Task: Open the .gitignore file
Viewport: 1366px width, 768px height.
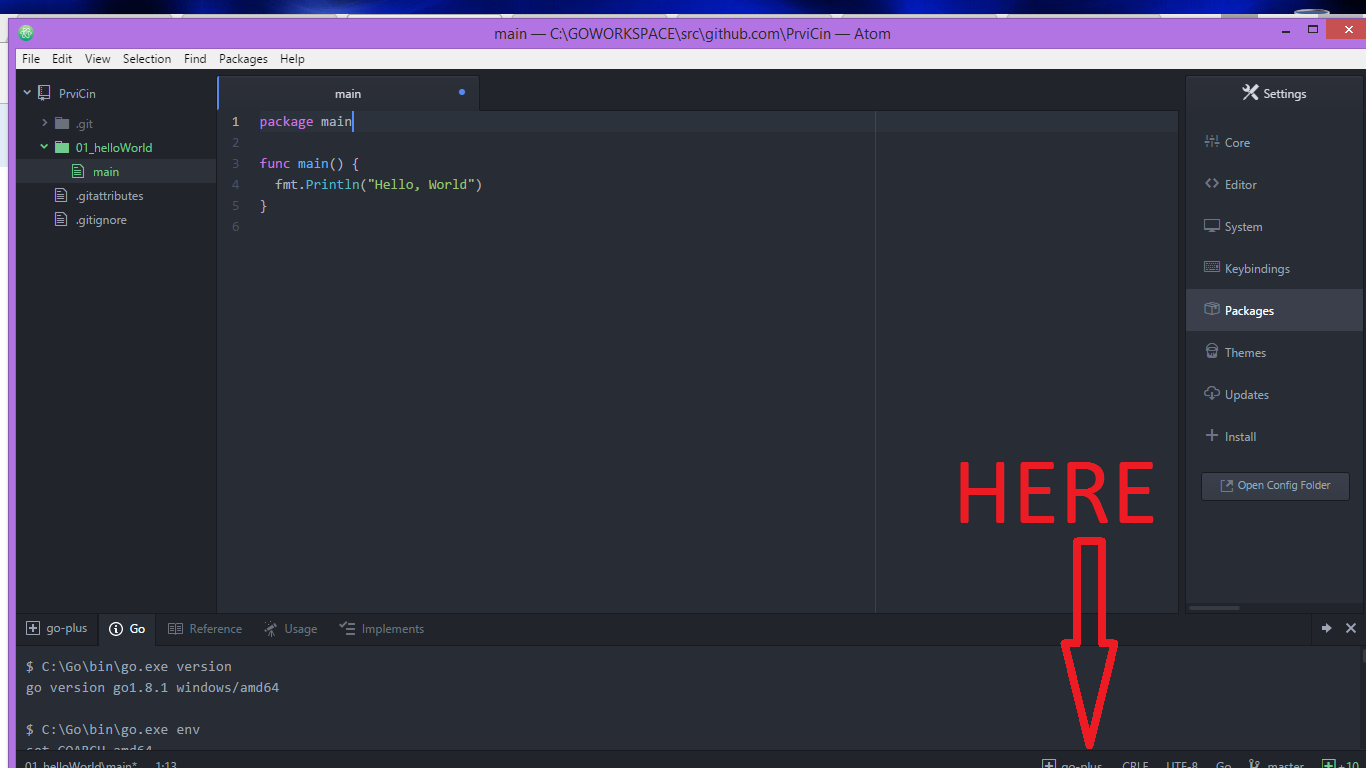Action: [x=101, y=220]
